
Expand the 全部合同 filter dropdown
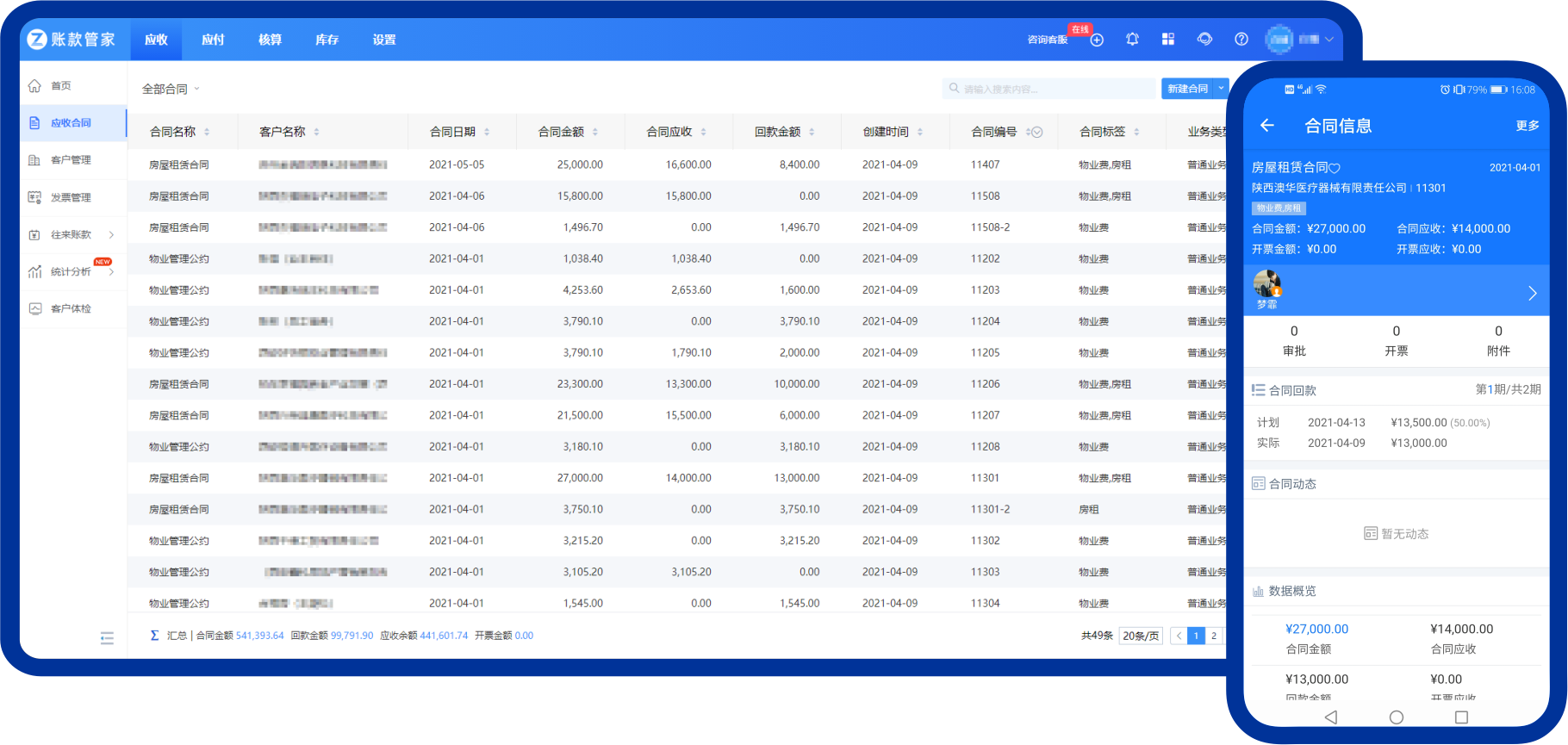pos(171,89)
